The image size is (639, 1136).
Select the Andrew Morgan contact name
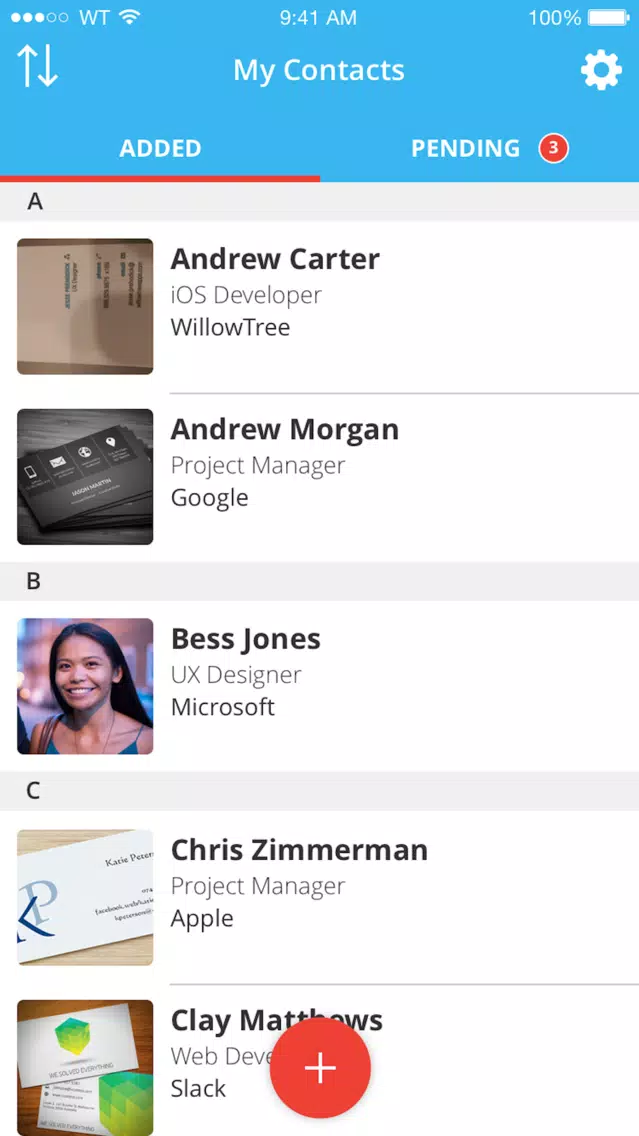pyautogui.click(x=285, y=429)
